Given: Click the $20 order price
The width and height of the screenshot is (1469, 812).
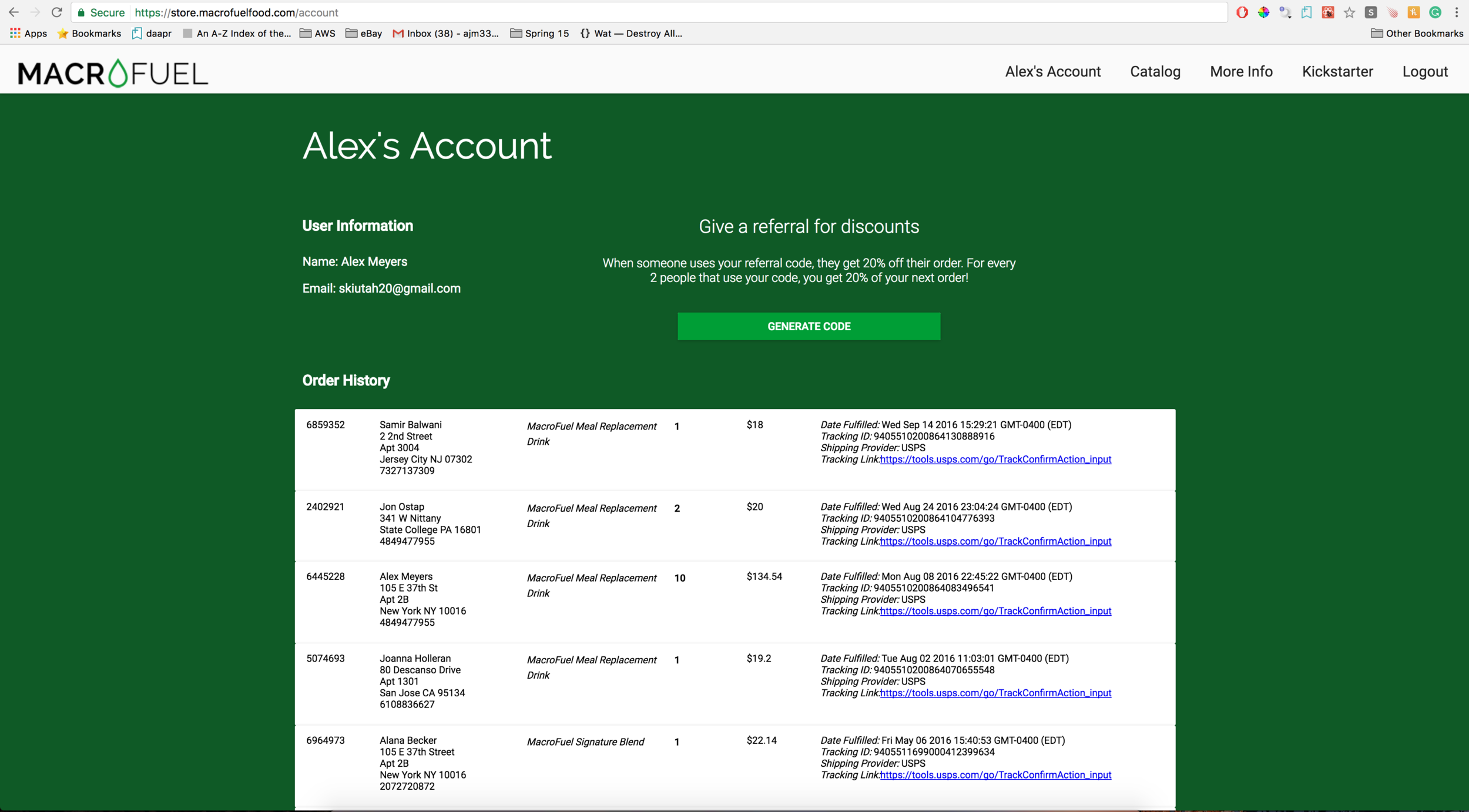Looking at the screenshot, I should pyautogui.click(x=754, y=506).
